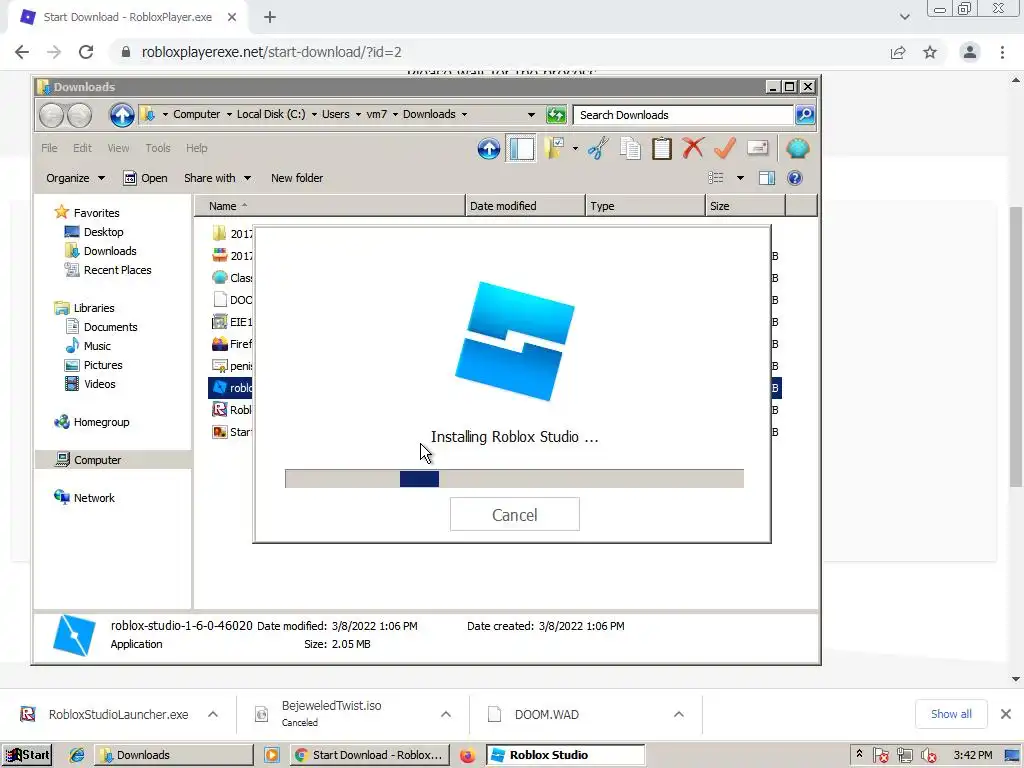Expand the address bar history dropdown
The image size is (1024, 768).
point(531,115)
